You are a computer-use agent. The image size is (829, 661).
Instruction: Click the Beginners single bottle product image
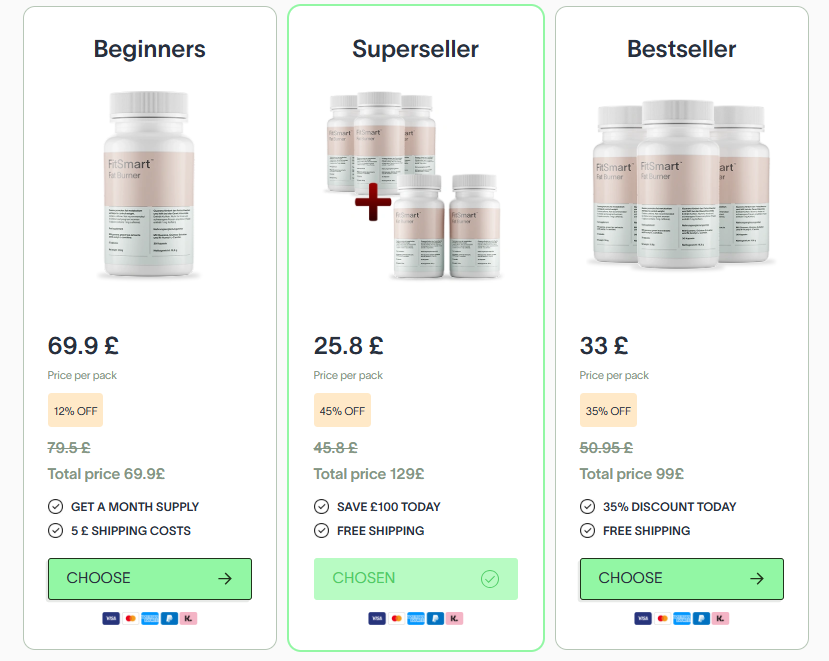[x=151, y=184]
